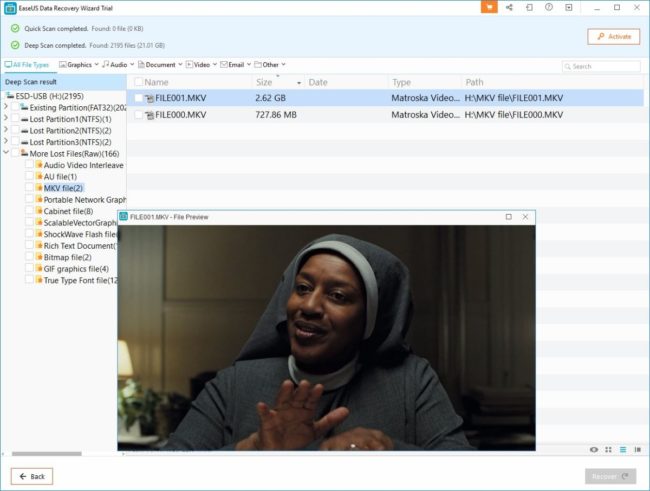Click the Back button
Image resolution: width=650 pixels, height=491 pixels.
32,476
